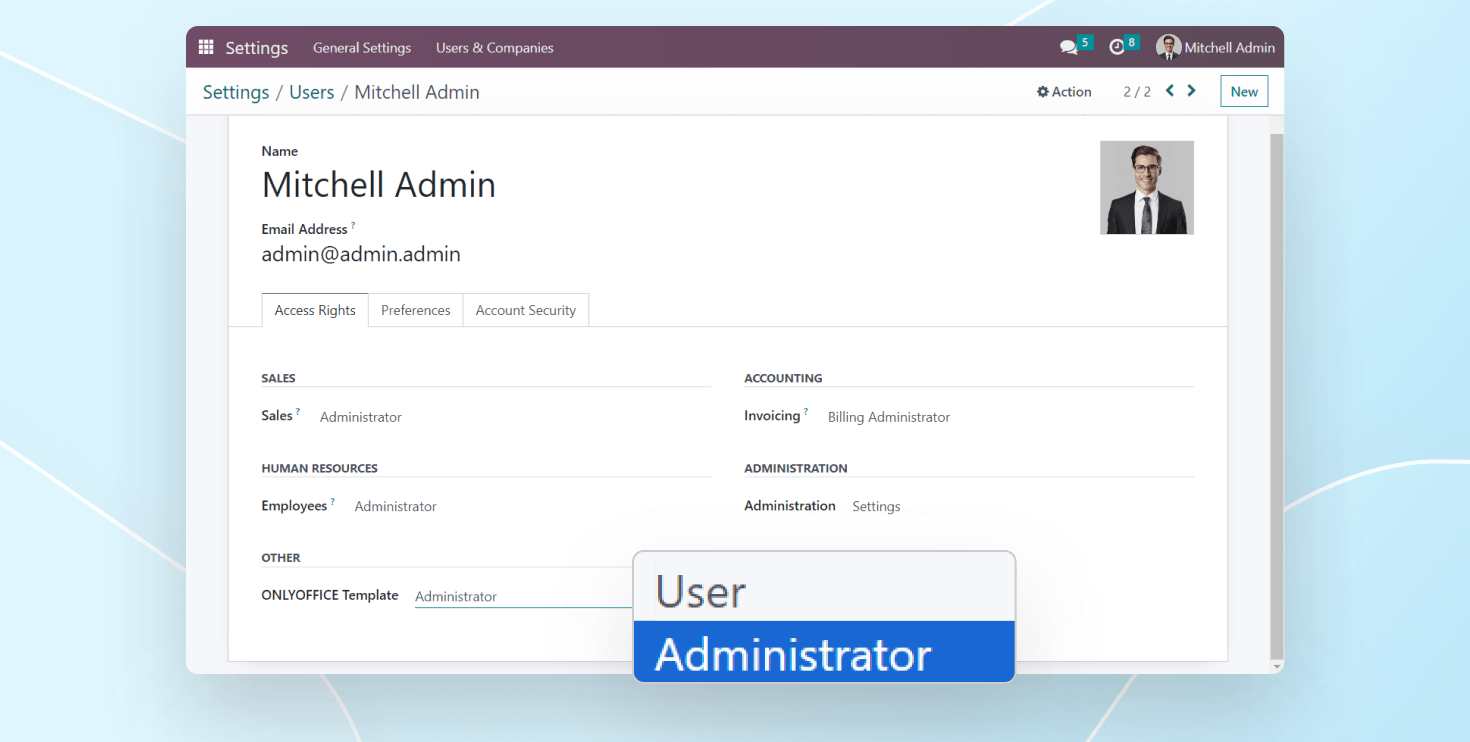1470x742 pixels.
Task: Click the user profile photo thumbnail
Action: coord(1146,188)
